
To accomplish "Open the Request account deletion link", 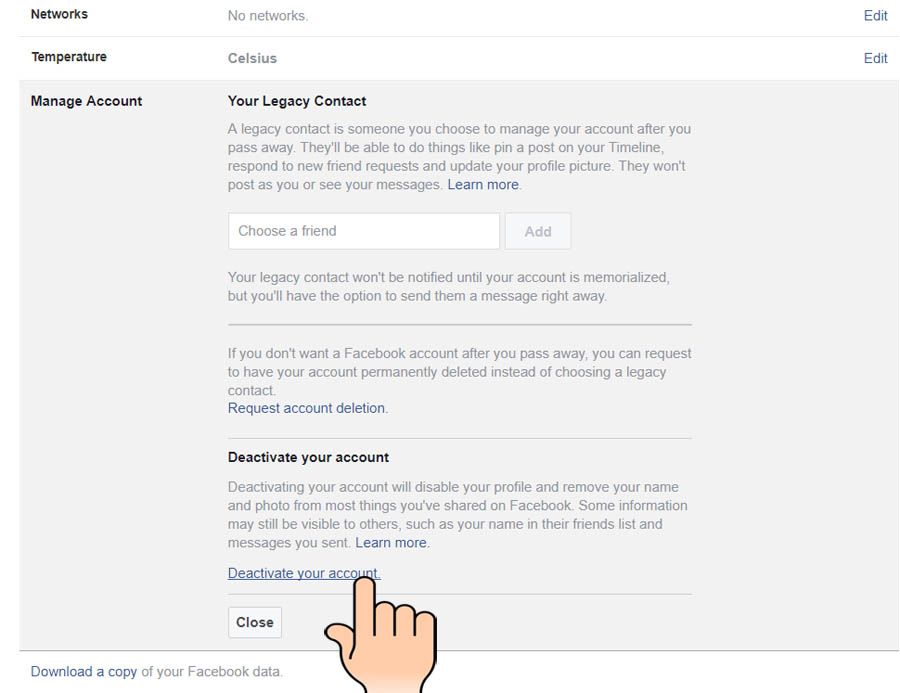I will pyautogui.click(x=307, y=408).
